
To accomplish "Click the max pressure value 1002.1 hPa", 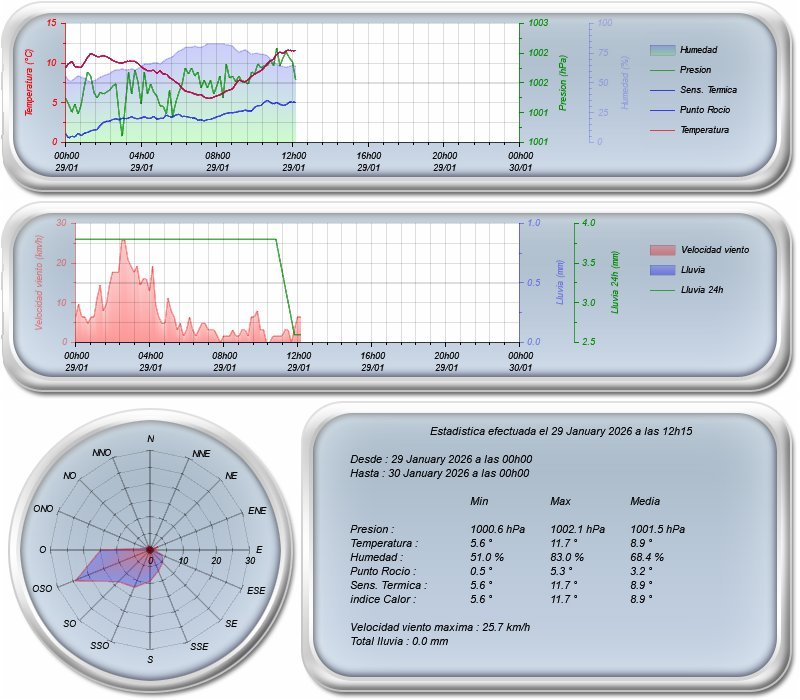I will point(577,529).
